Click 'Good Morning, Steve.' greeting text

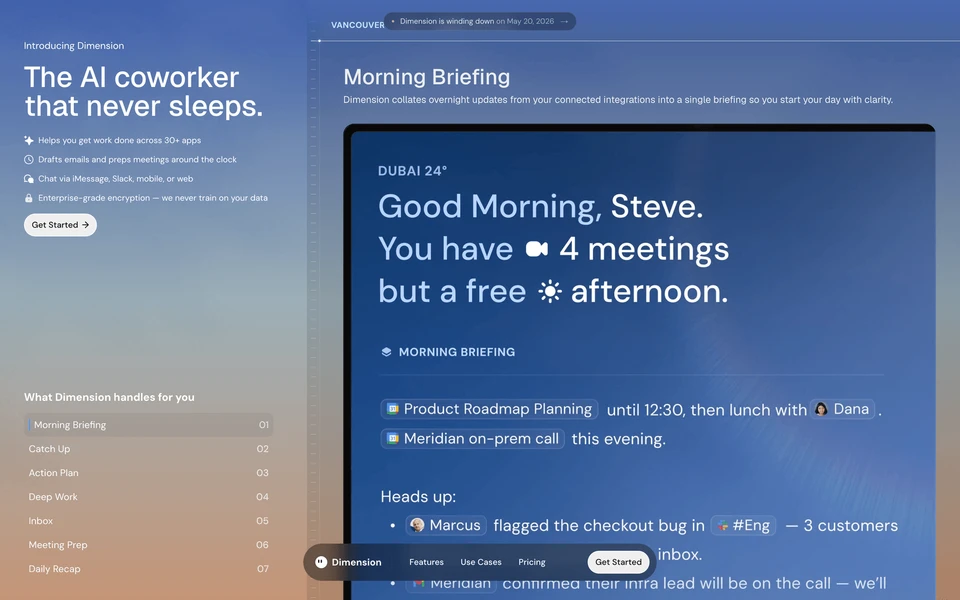(x=541, y=207)
